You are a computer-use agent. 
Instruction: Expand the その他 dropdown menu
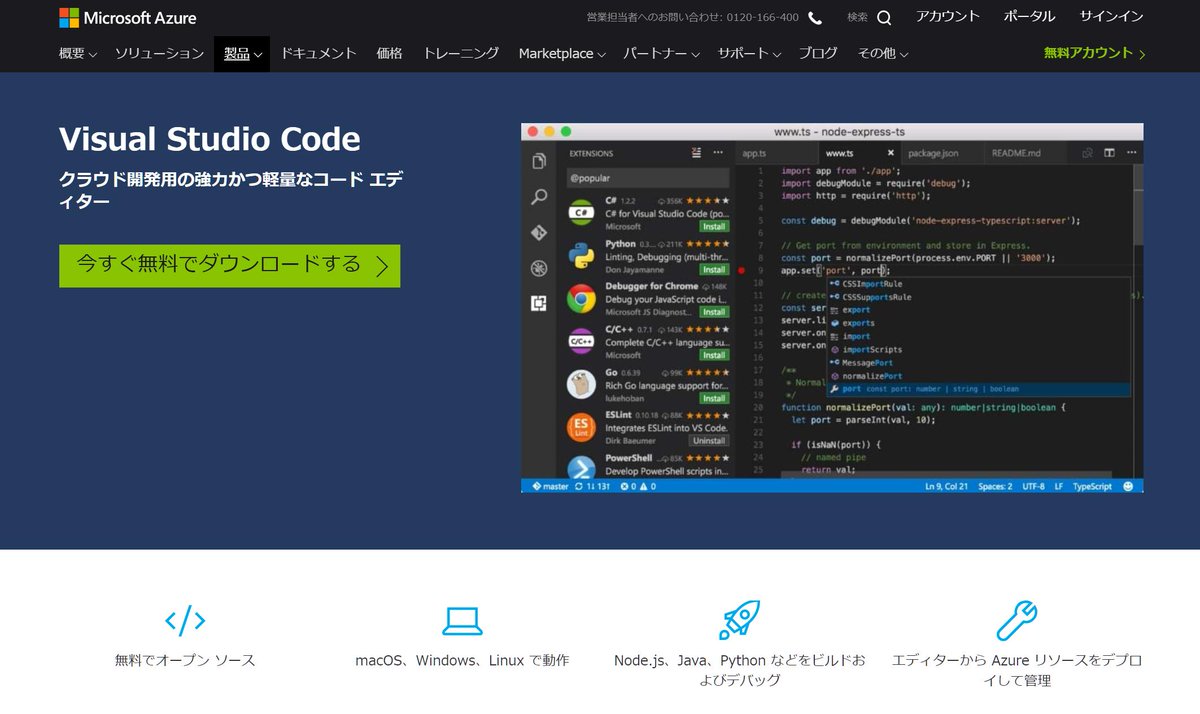883,54
